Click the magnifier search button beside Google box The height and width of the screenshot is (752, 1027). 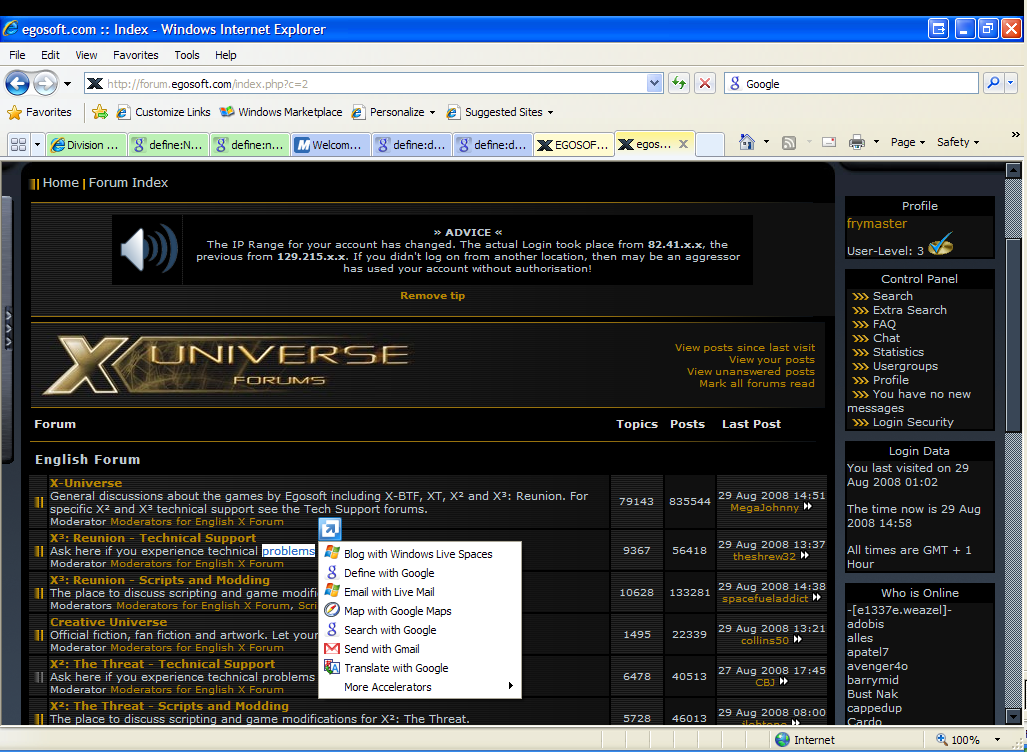pyautogui.click(x=993, y=83)
